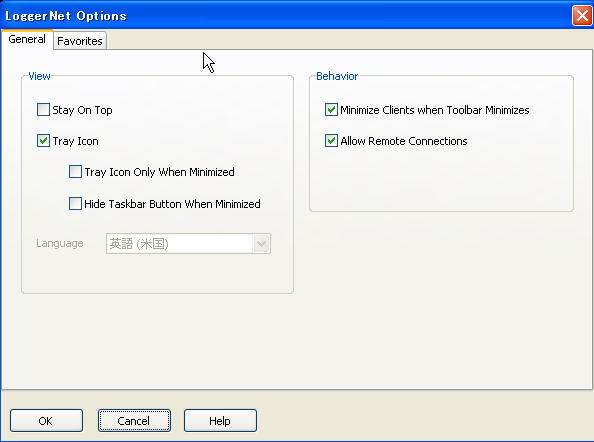Screen dimensions: 594x442
Task: Click the Allow Remote Connections label text
Action: pyautogui.click(x=404, y=141)
